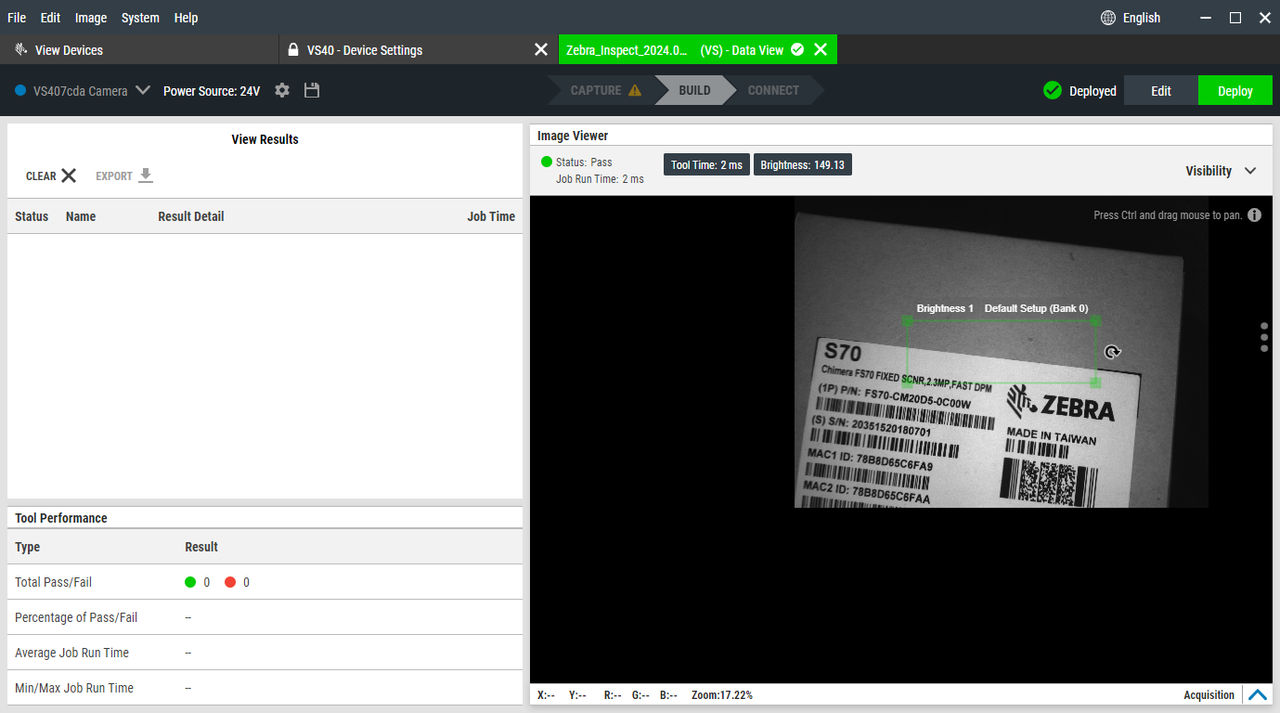Click the Deployed status checkmark icon
Screen dimensions: 1280x713
(x=1052, y=90)
